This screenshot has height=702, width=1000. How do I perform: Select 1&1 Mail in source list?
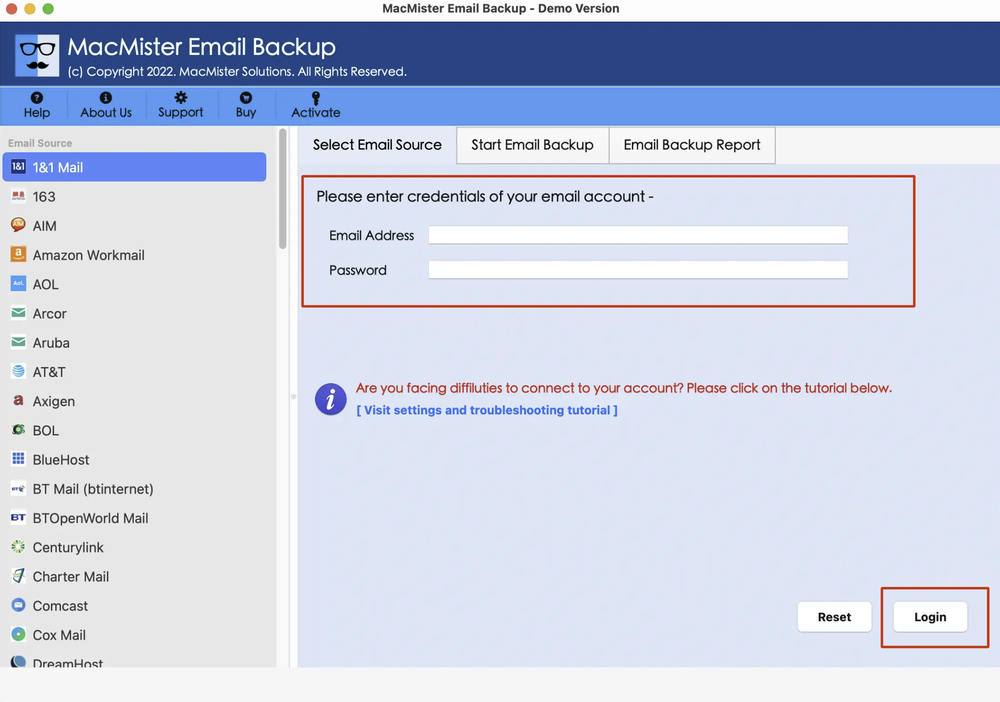click(x=135, y=167)
